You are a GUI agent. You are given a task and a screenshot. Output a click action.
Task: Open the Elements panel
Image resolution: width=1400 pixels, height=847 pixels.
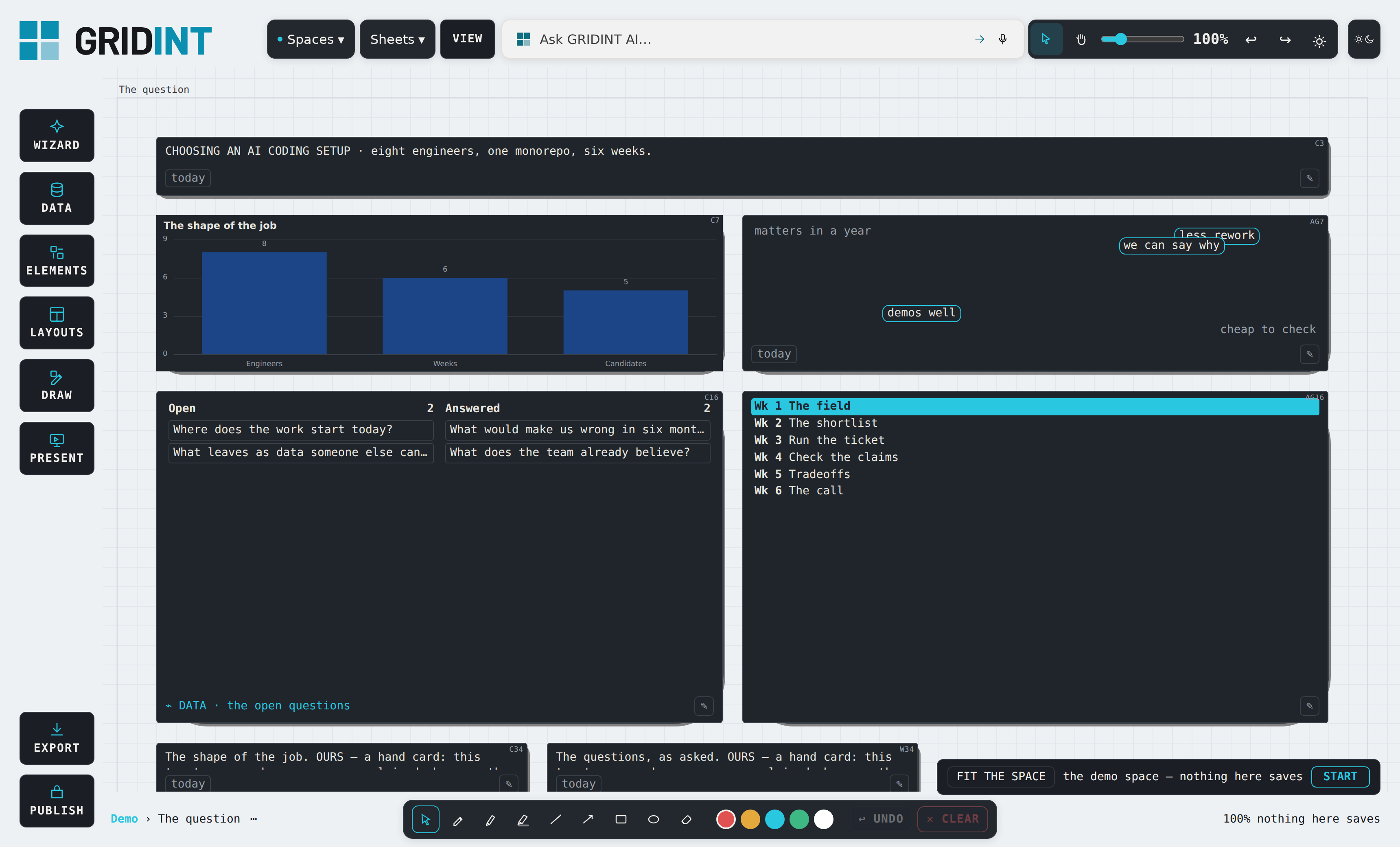(x=57, y=260)
